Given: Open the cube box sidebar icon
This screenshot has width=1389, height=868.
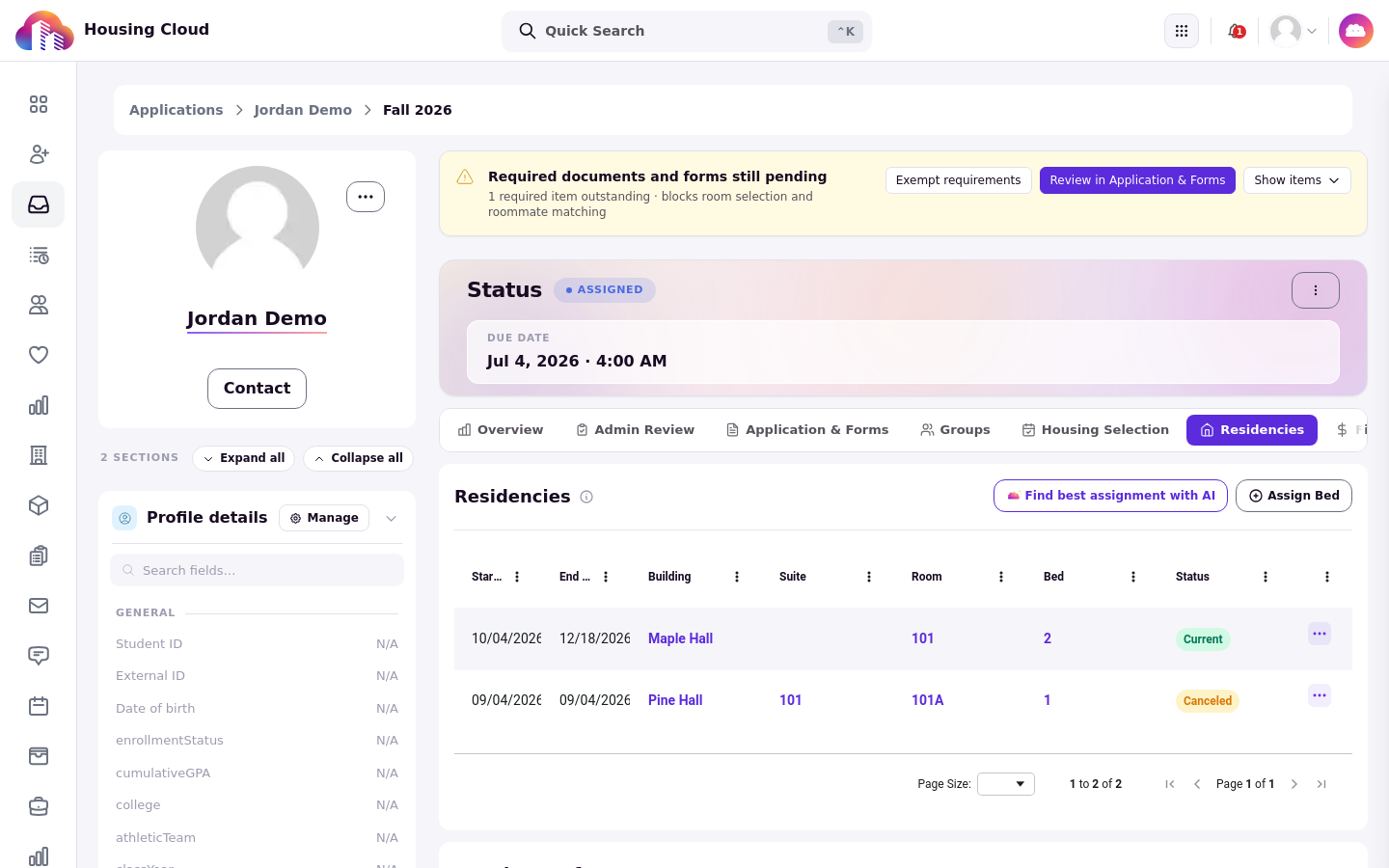Looking at the screenshot, I should tap(39, 505).
